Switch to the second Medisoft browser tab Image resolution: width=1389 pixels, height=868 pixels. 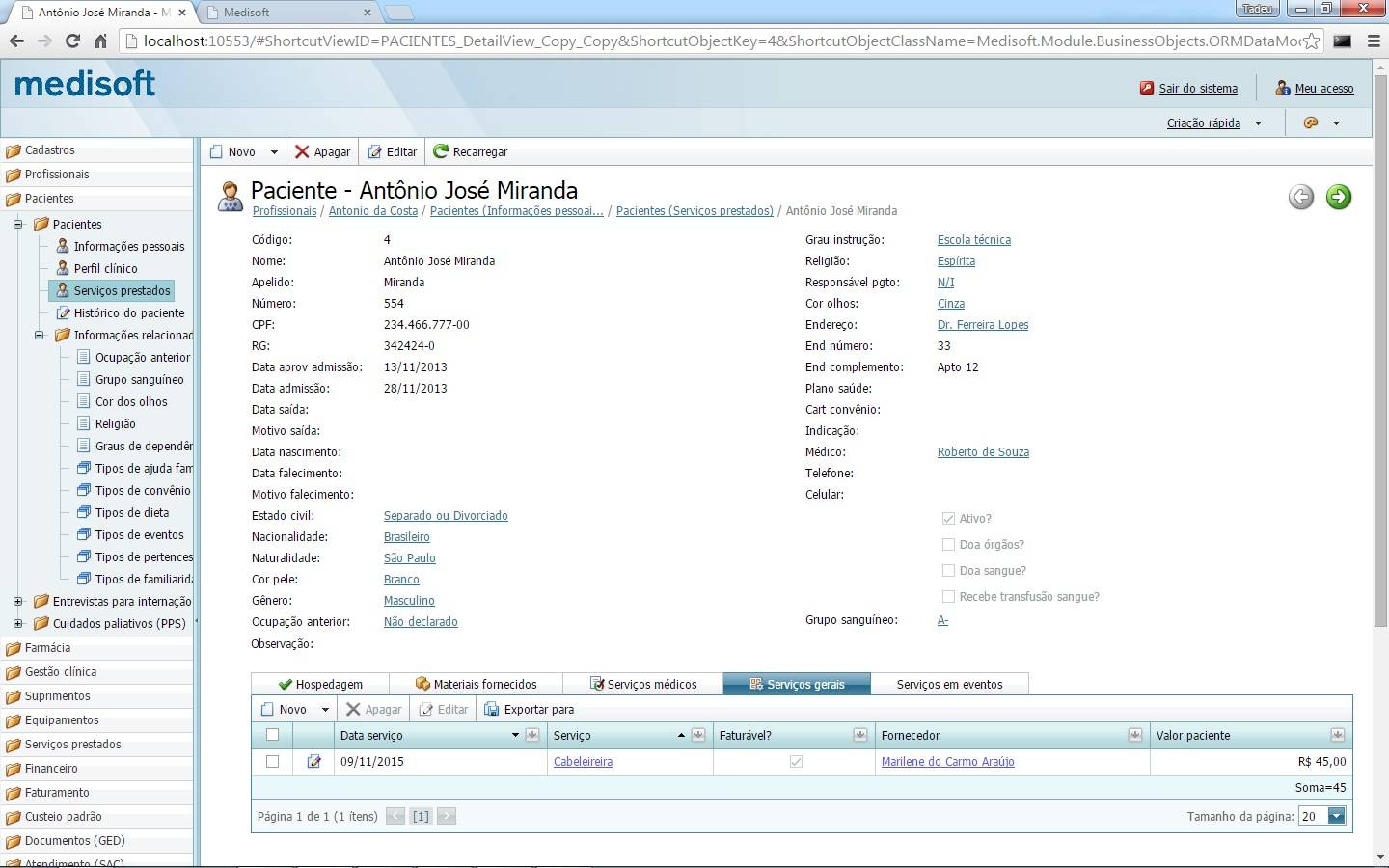[x=287, y=13]
